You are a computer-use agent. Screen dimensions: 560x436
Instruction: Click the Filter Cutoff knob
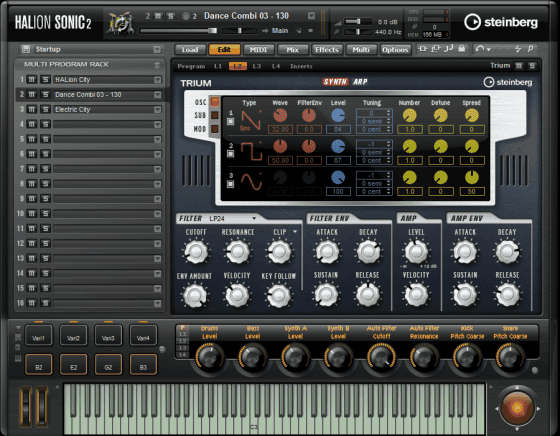coord(196,252)
